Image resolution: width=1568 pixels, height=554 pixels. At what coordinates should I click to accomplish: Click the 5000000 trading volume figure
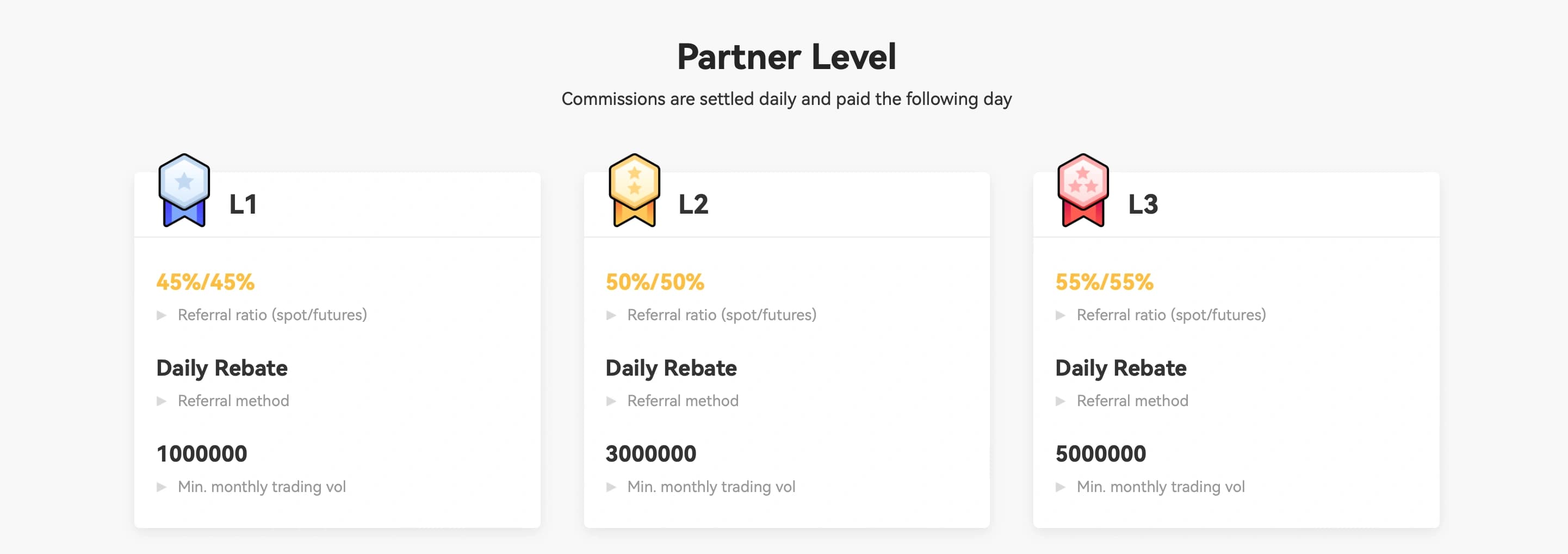click(1100, 453)
